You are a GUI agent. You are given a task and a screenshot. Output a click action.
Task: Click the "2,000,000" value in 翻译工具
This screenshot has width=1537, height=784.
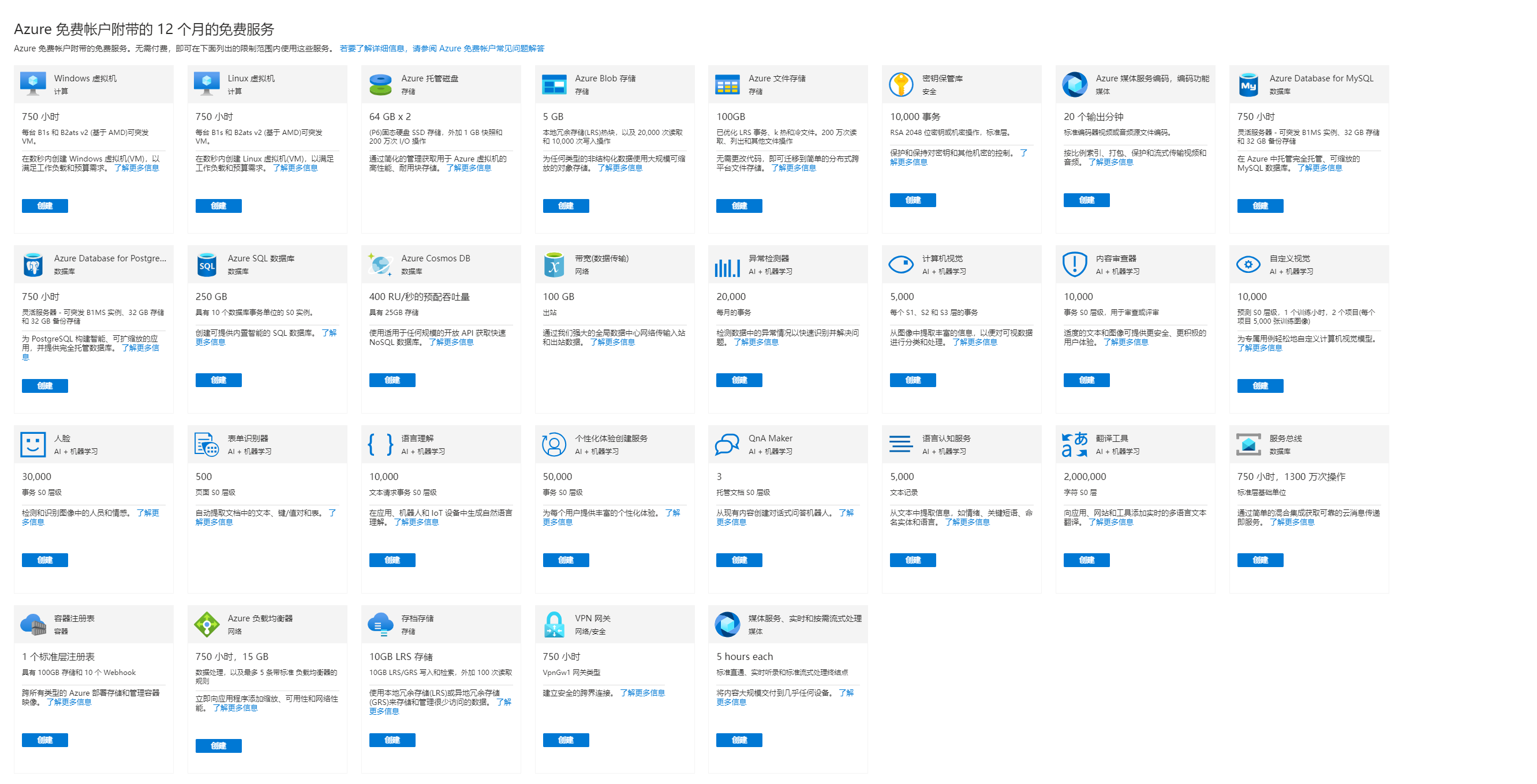tap(1084, 477)
